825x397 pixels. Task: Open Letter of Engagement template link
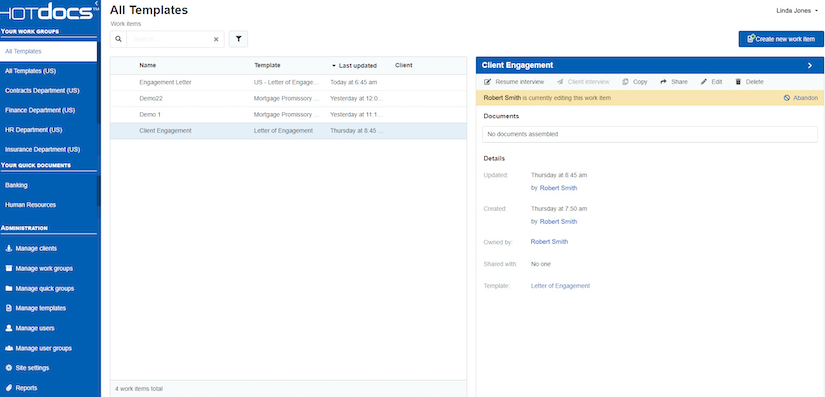click(560, 286)
